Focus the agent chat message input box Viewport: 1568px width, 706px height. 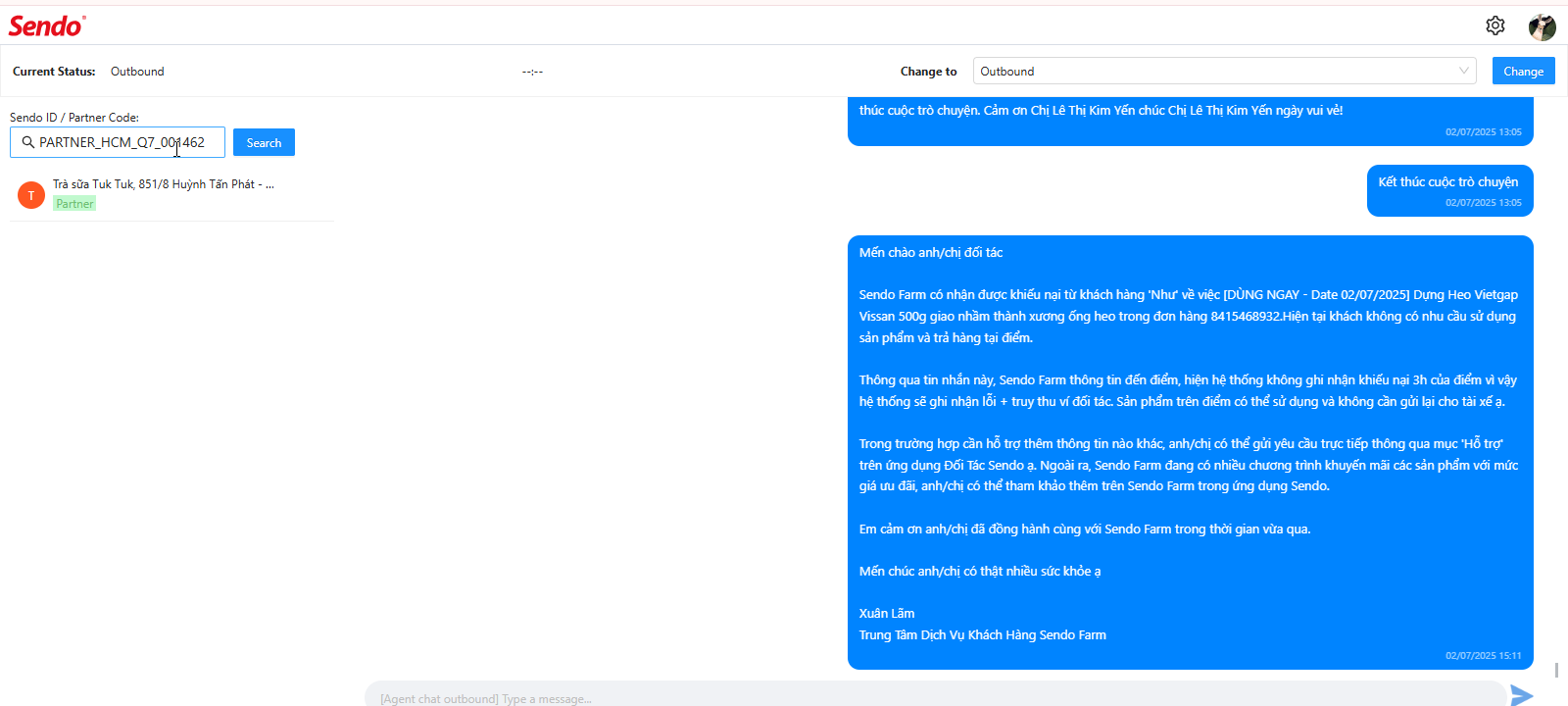pos(935,695)
